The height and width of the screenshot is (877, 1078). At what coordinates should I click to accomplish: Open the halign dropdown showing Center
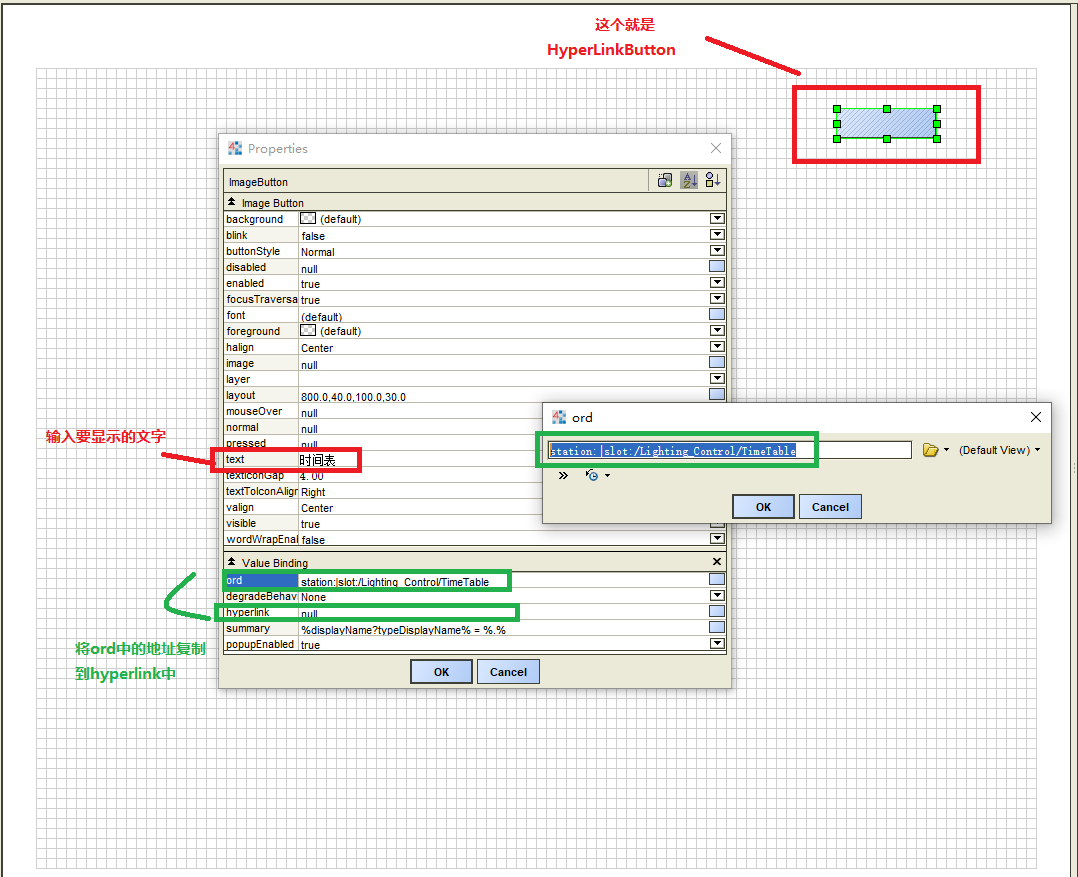point(717,347)
